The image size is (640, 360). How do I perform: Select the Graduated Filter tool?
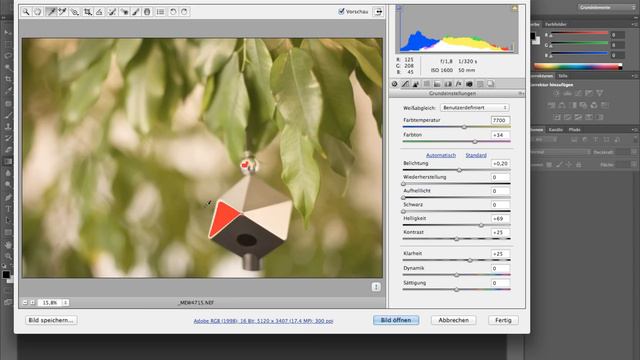[147, 12]
